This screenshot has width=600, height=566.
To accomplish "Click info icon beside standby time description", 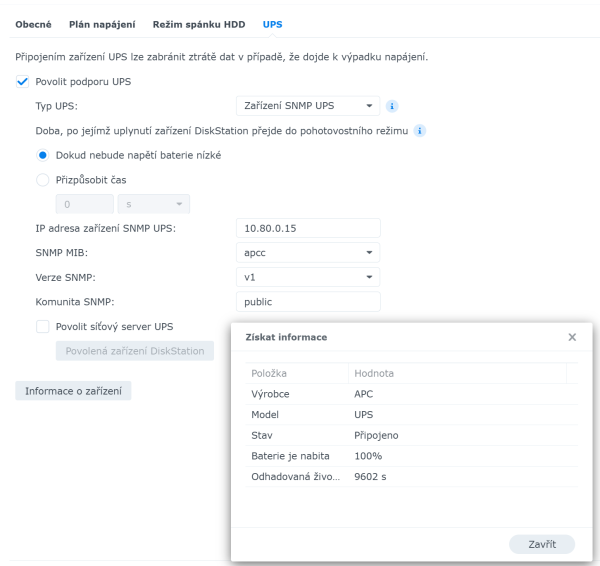I will click(421, 130).
